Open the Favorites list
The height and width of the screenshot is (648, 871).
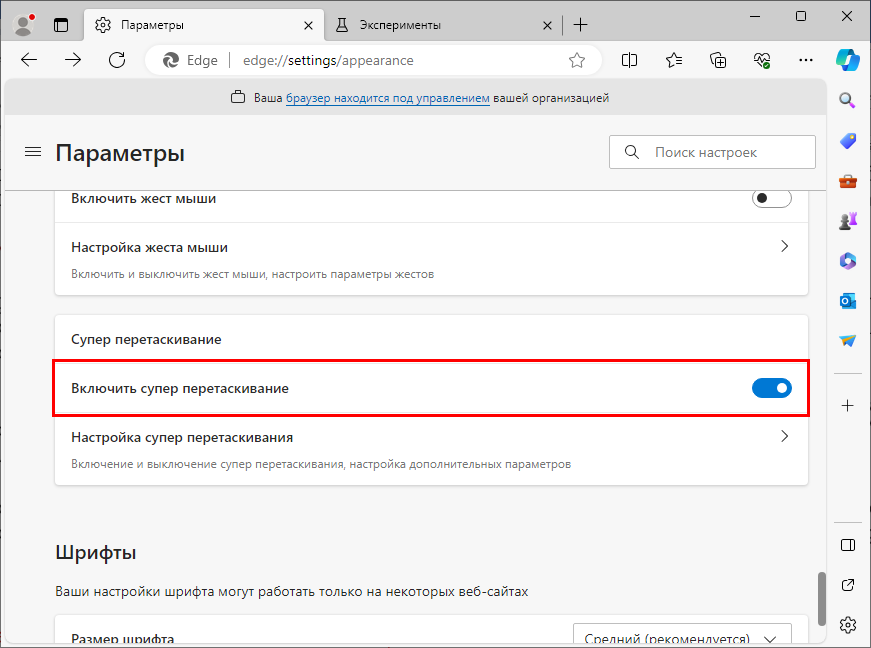(x=674, y=60)
